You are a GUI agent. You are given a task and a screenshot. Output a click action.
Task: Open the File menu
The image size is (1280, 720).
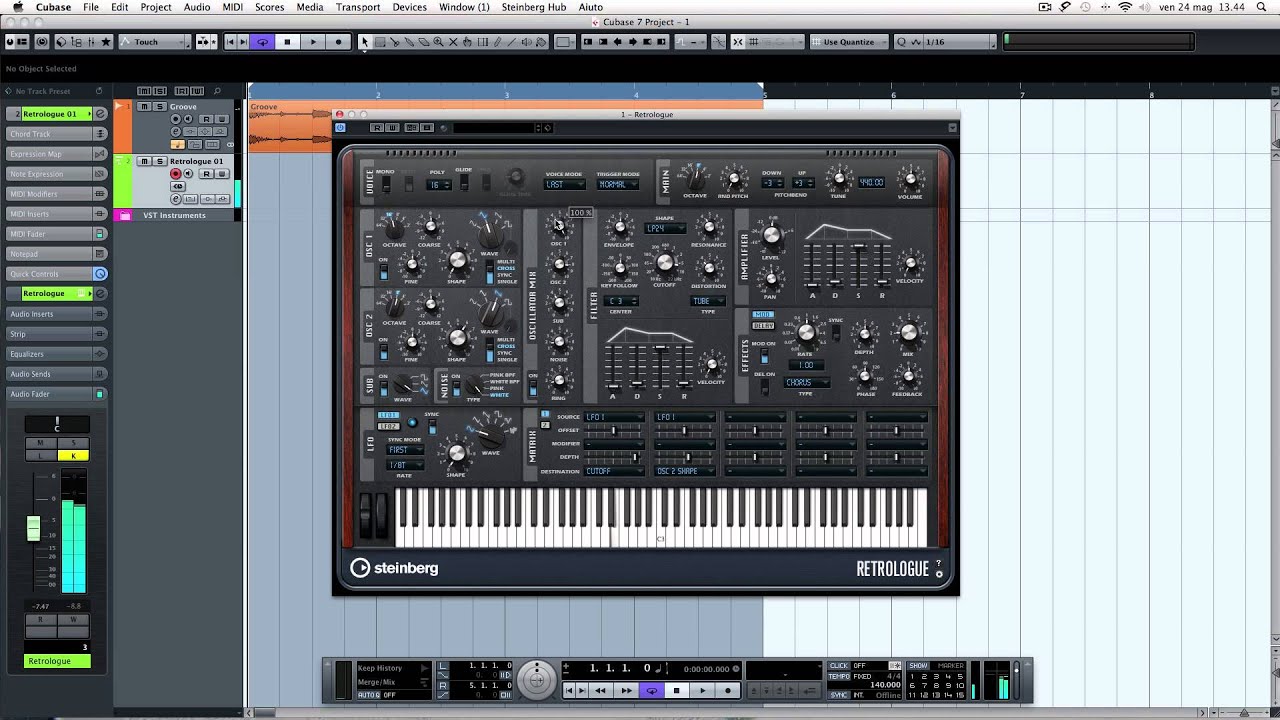(91, 7)
